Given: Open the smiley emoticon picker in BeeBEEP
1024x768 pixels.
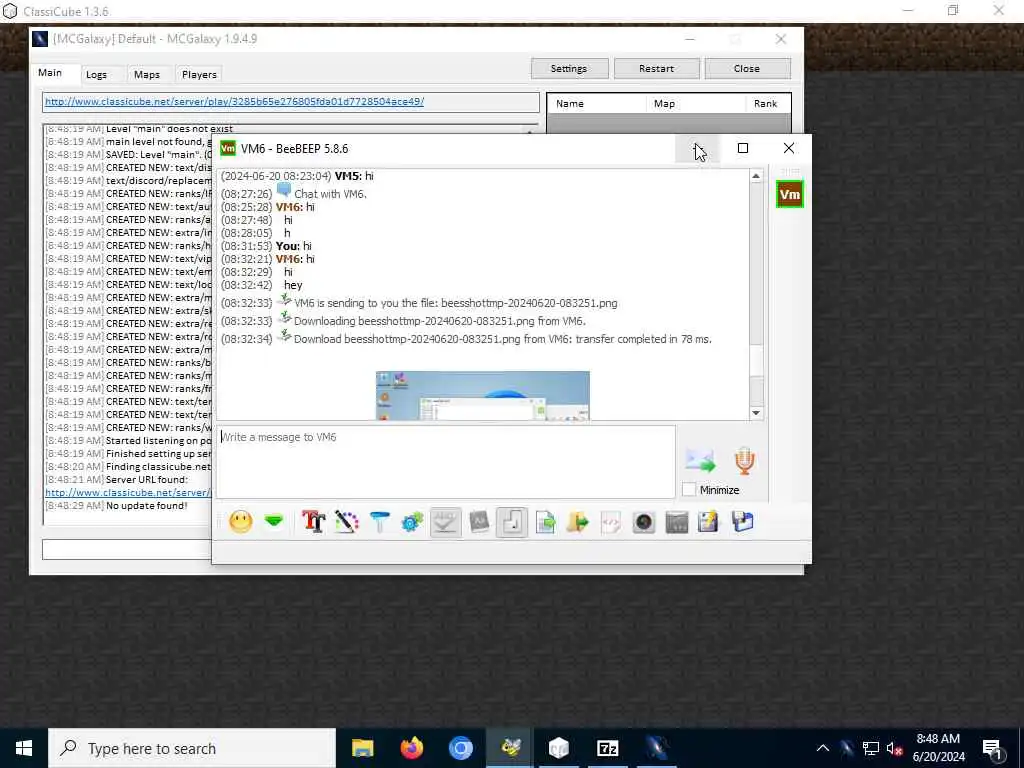Looking at the screenshot, I should coord(240,522).
